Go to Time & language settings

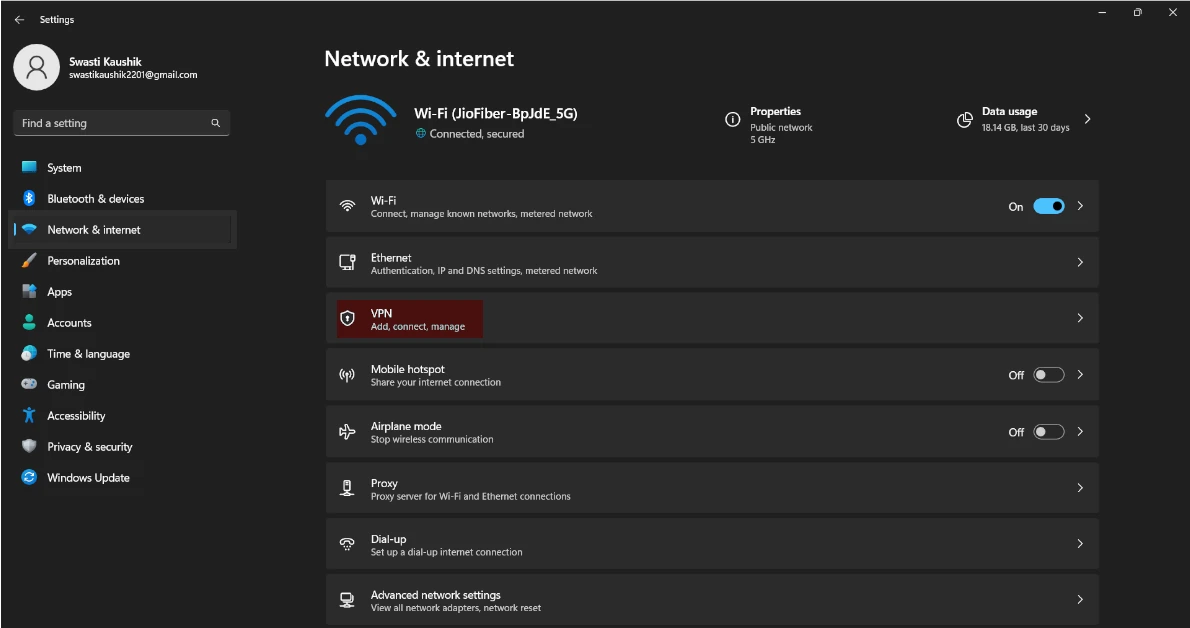tap(88, 354)
